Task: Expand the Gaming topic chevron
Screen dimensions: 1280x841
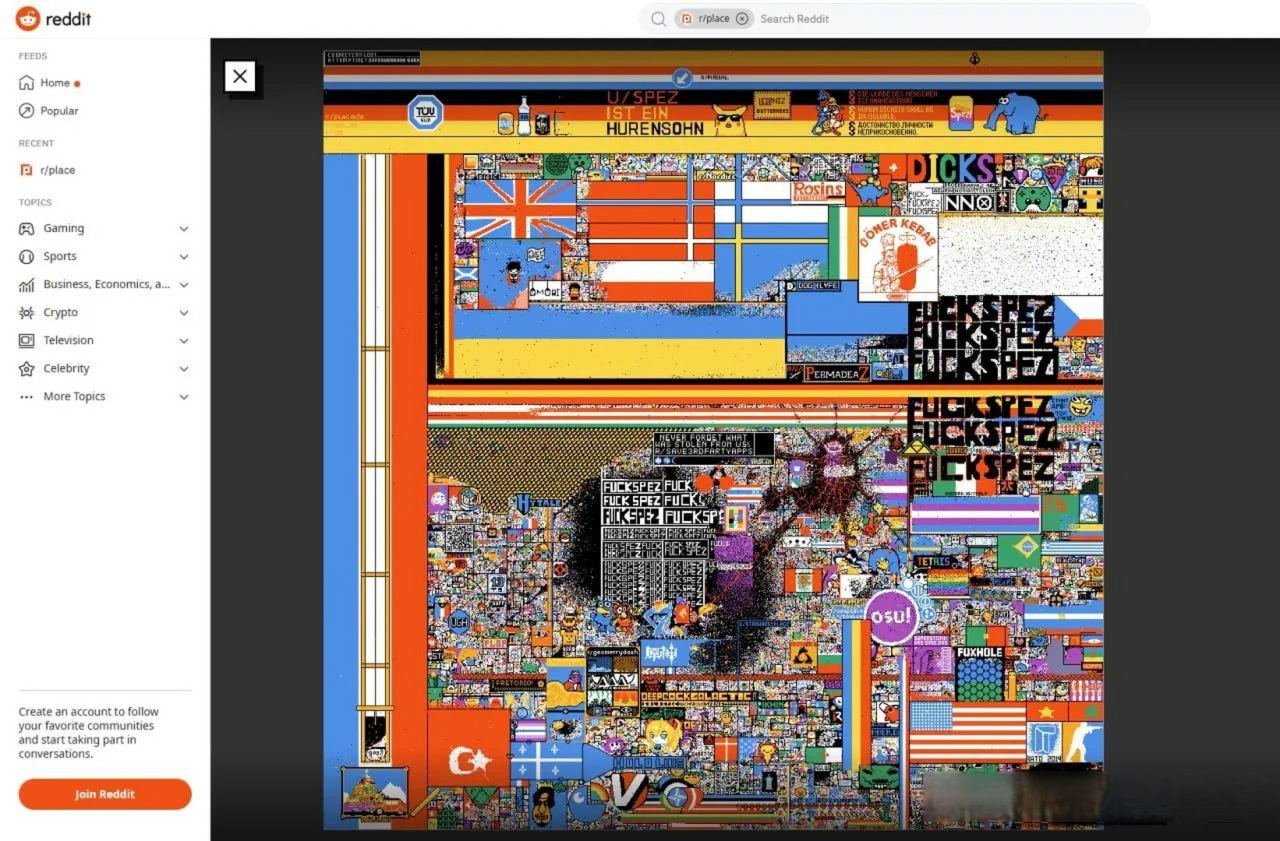Action: click(x=183, y=229)
